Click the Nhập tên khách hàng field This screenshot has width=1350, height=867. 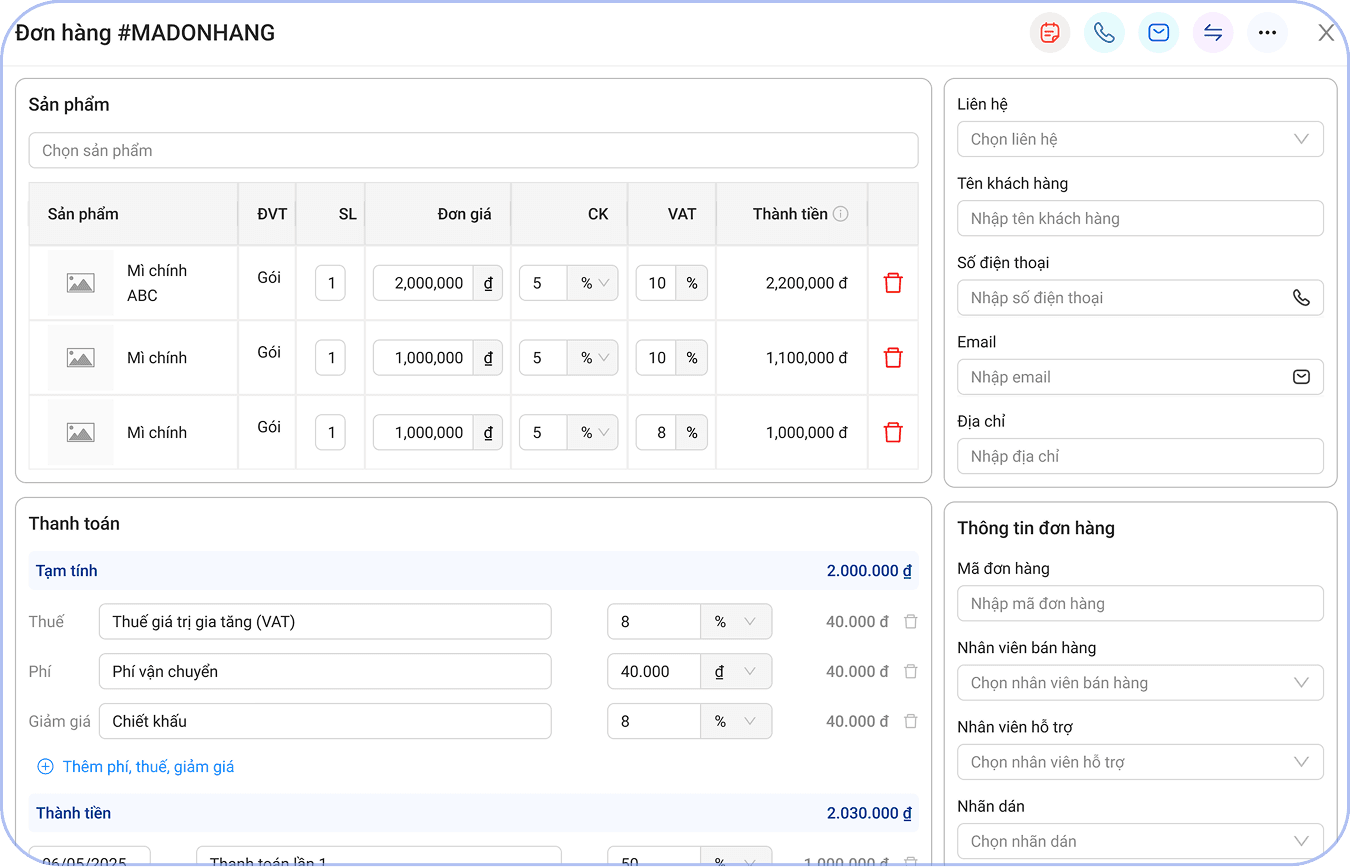tap(1139, 218)
